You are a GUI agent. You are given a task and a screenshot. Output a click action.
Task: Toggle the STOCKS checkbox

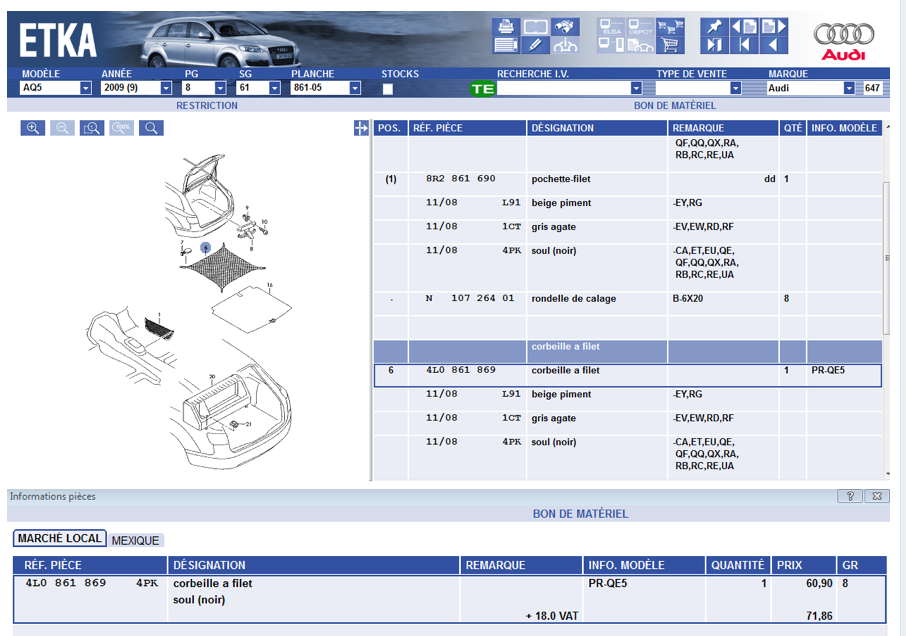(387, 89)
